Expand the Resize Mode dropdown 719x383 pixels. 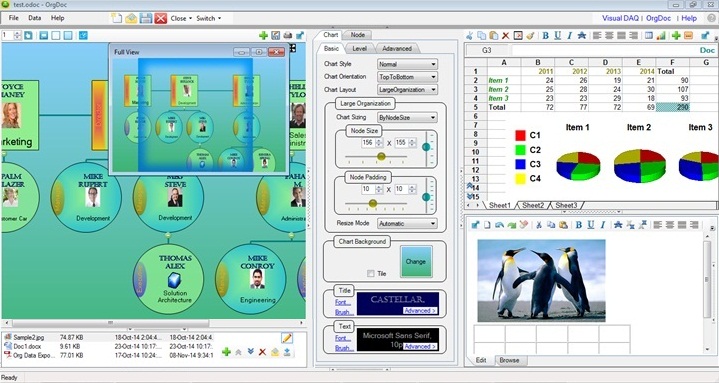pyautogui.click(x=407, y=224)
